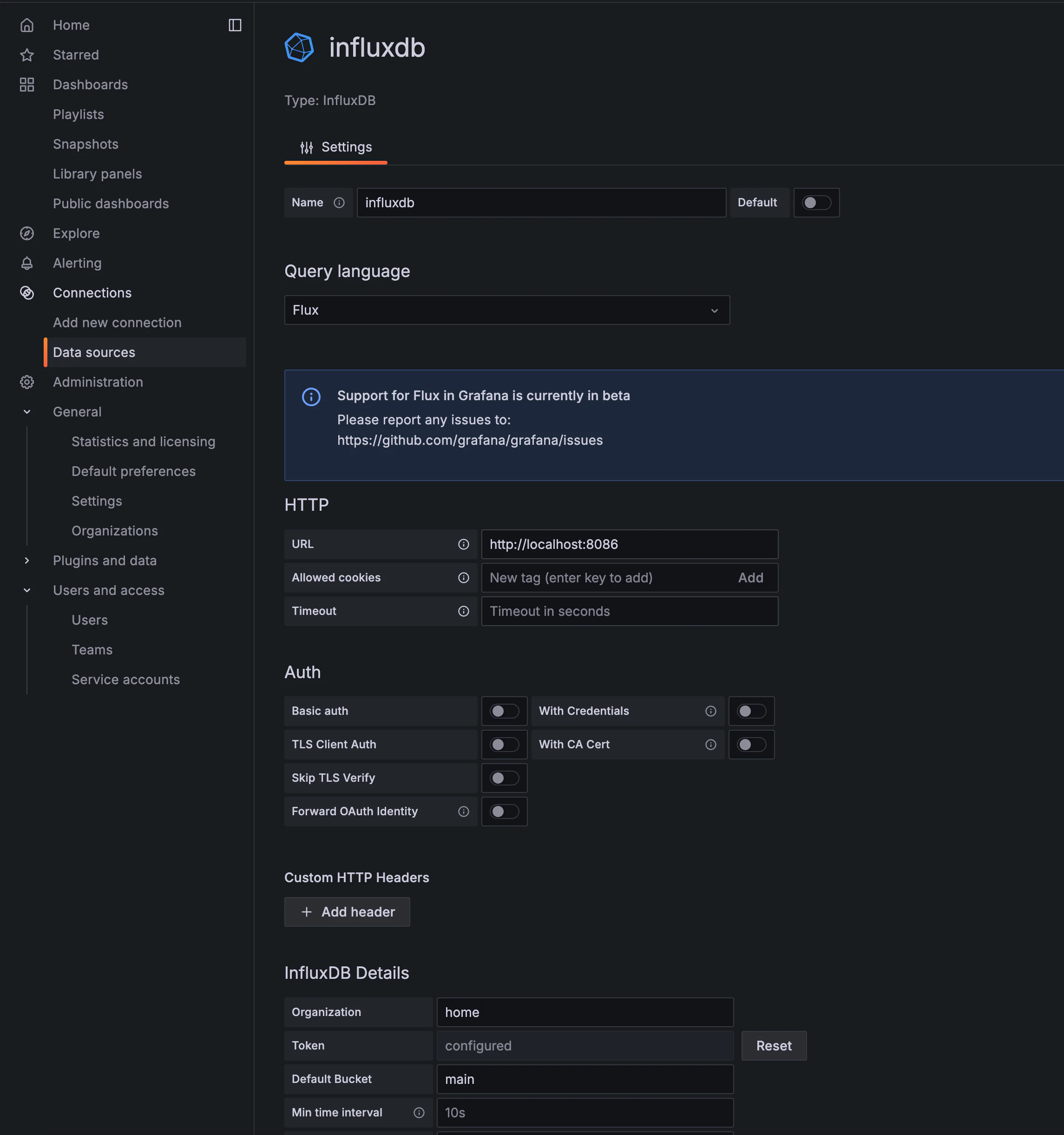The image size is (1064, 1135).
Task: Click the Connections icon in sidebar
Action: coord(27,293)
